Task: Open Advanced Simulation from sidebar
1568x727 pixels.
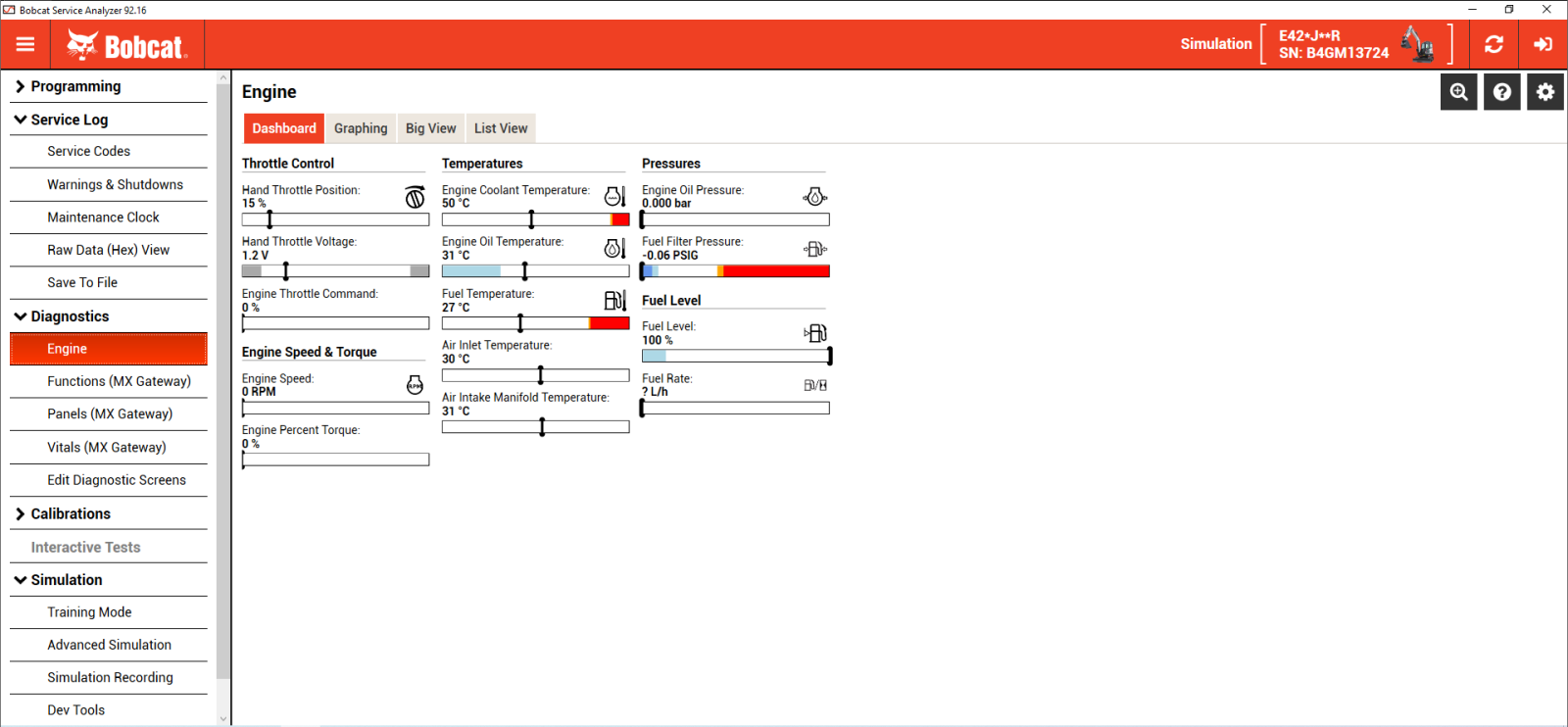Action: (109, 645)
